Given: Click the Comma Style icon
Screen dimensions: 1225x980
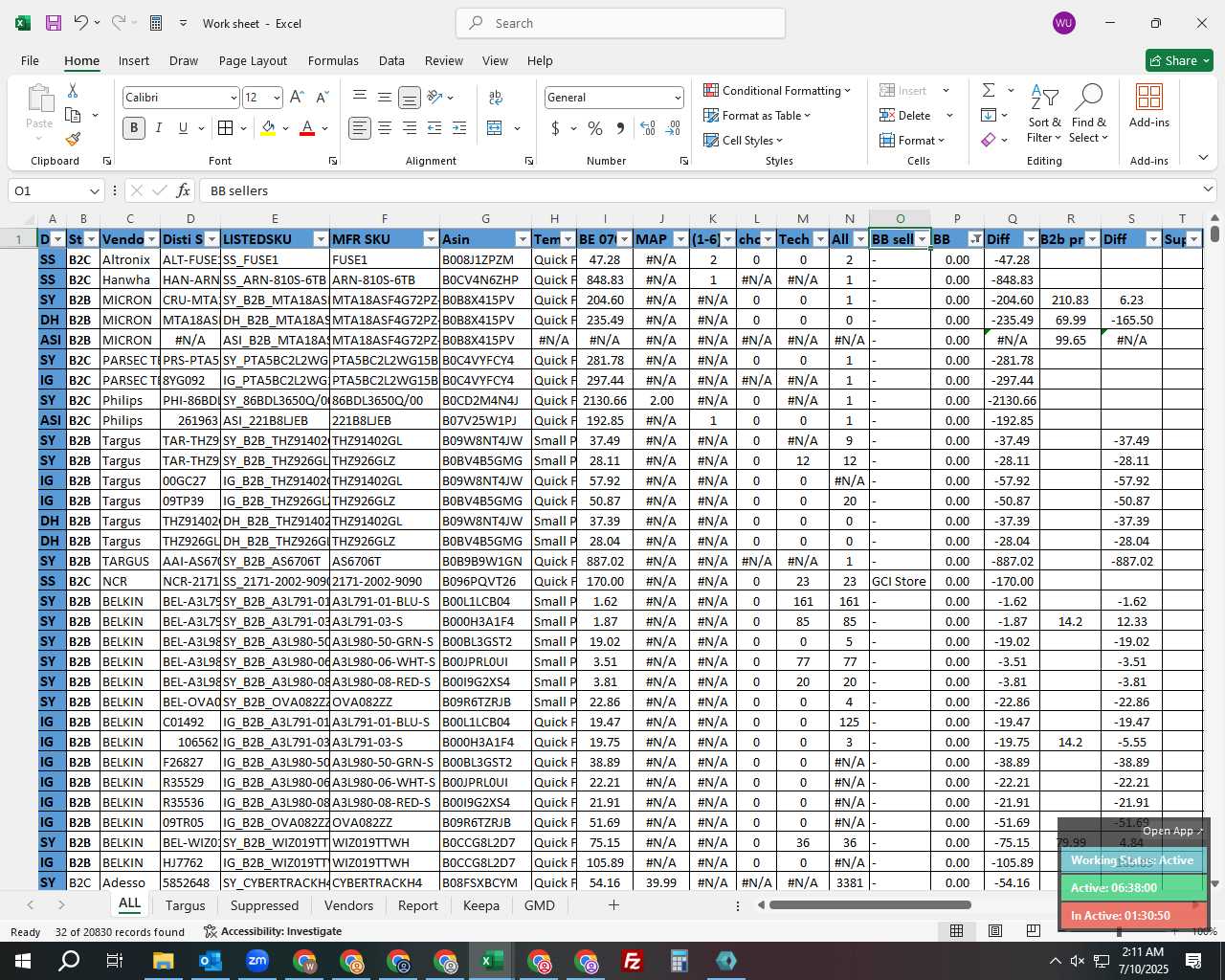Looking at the screenshot, I should (x=620, y=128).
